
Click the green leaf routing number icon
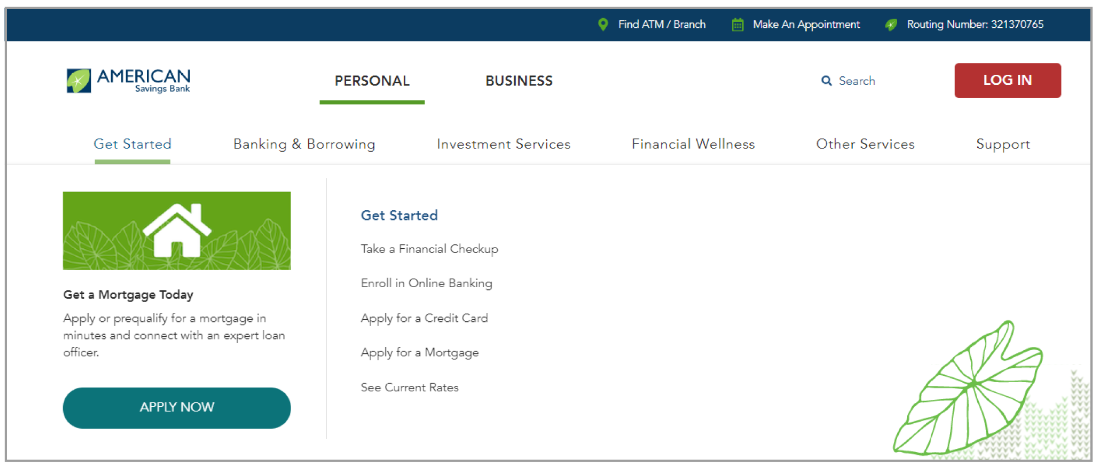click(x=891, y=24)
